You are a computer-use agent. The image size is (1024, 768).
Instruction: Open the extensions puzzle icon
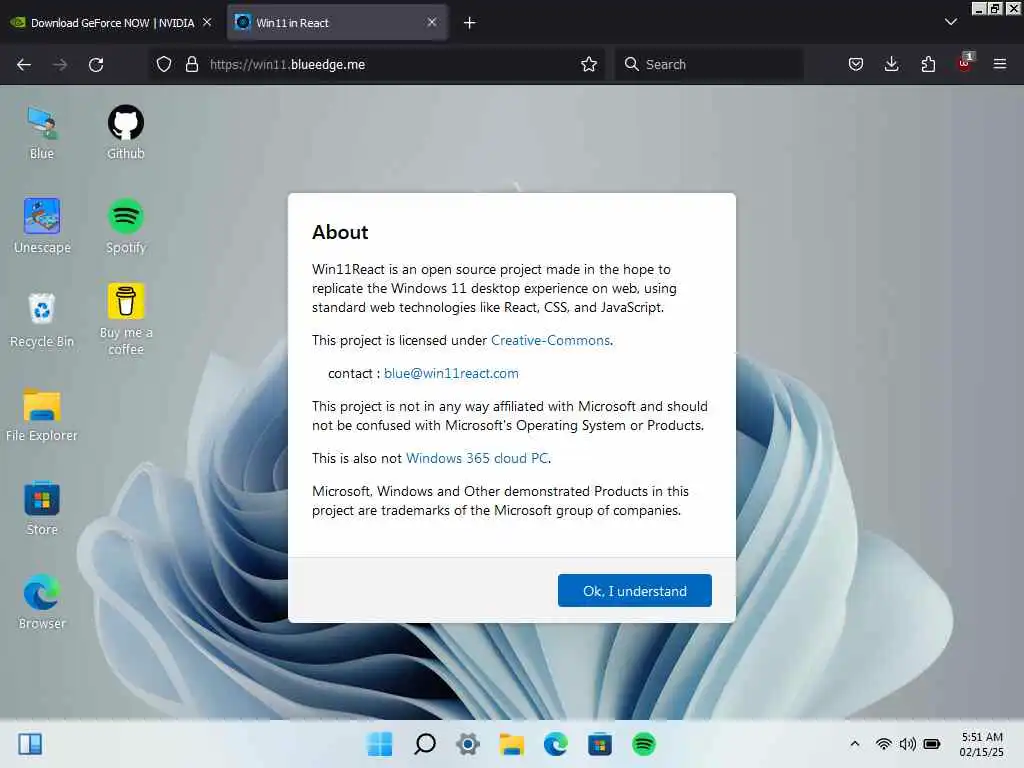[x=928, y=64]
